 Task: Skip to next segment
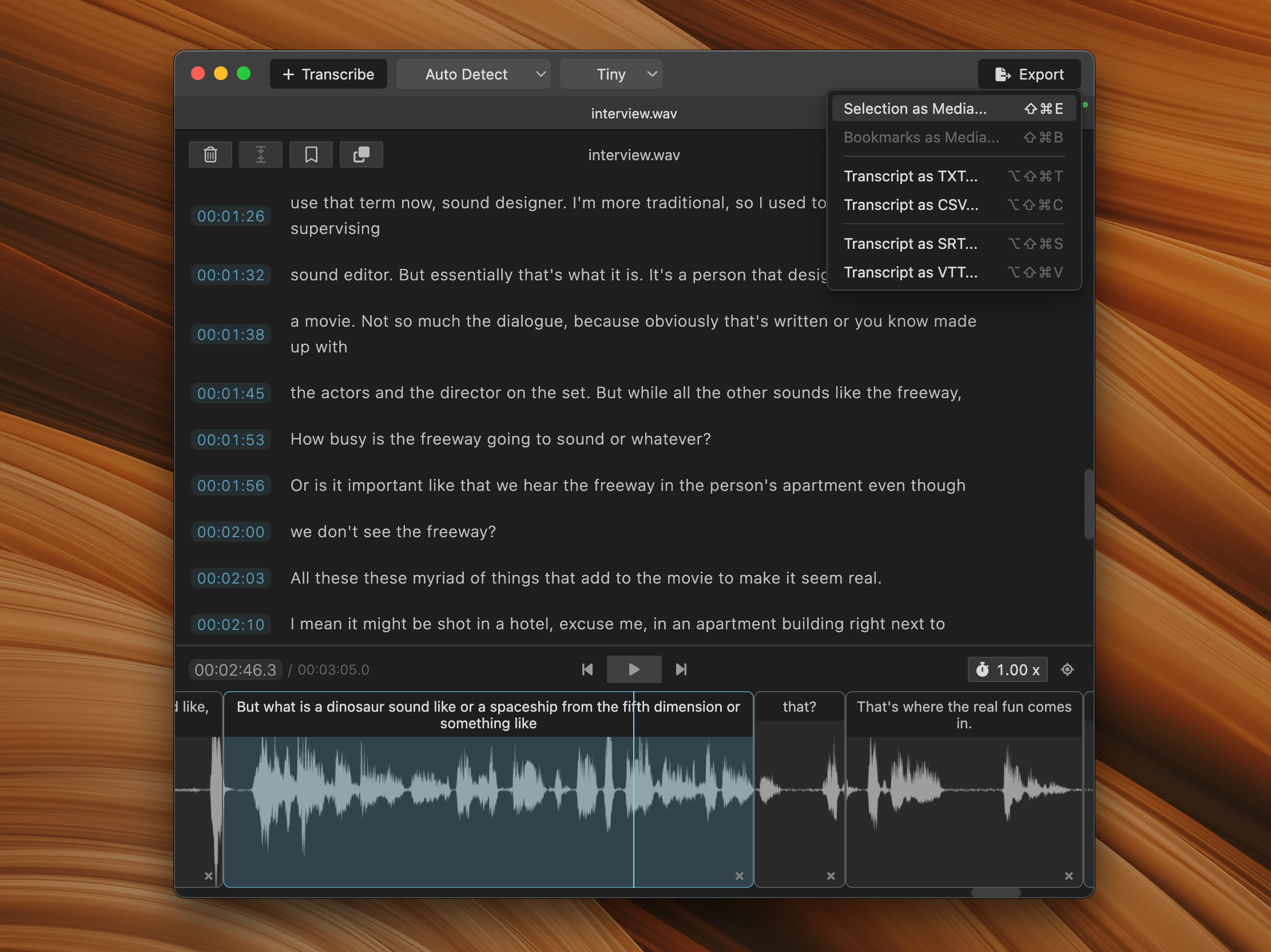[681, 669]
